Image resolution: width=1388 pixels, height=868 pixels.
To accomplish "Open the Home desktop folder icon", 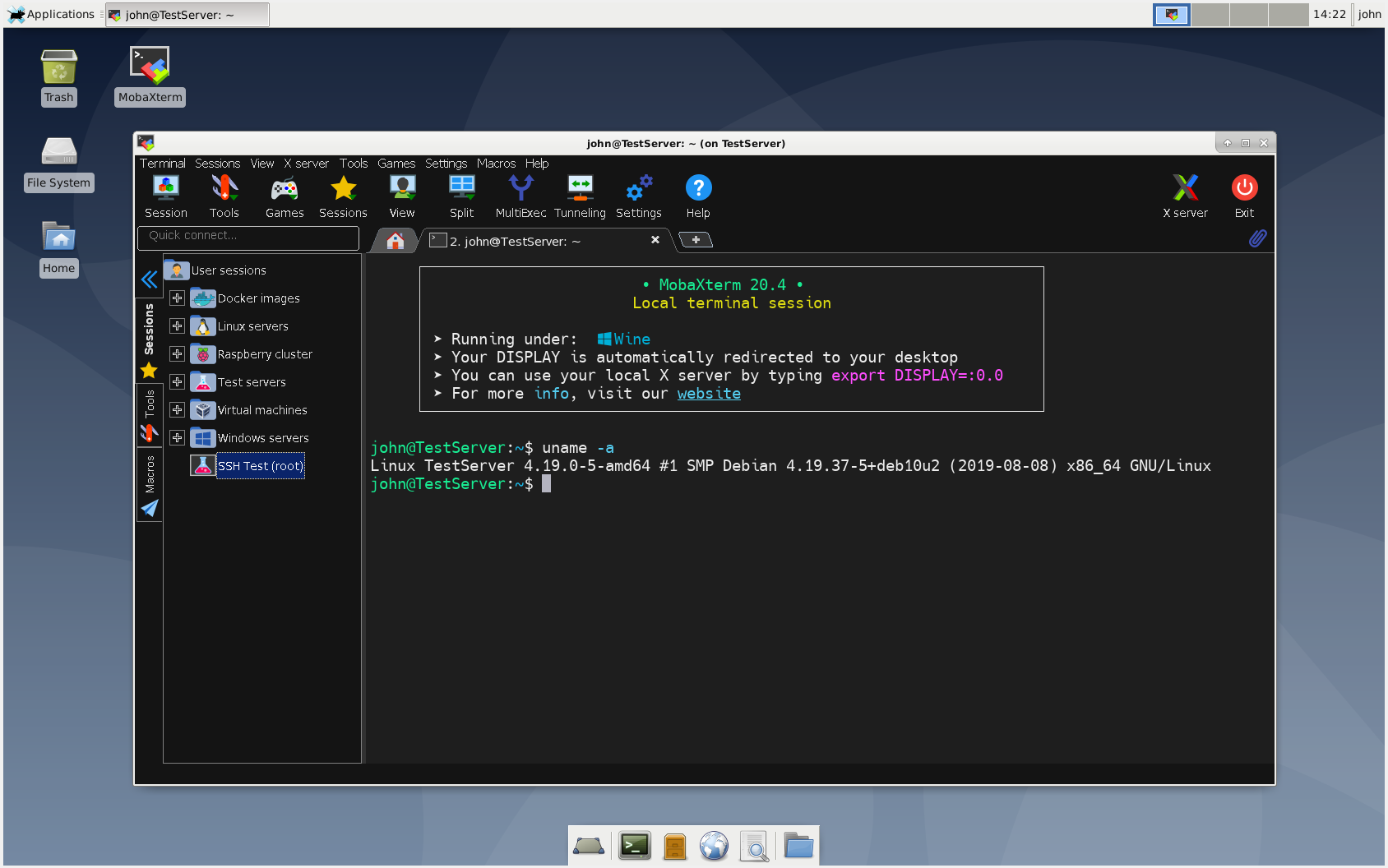I will coord(59,249).
